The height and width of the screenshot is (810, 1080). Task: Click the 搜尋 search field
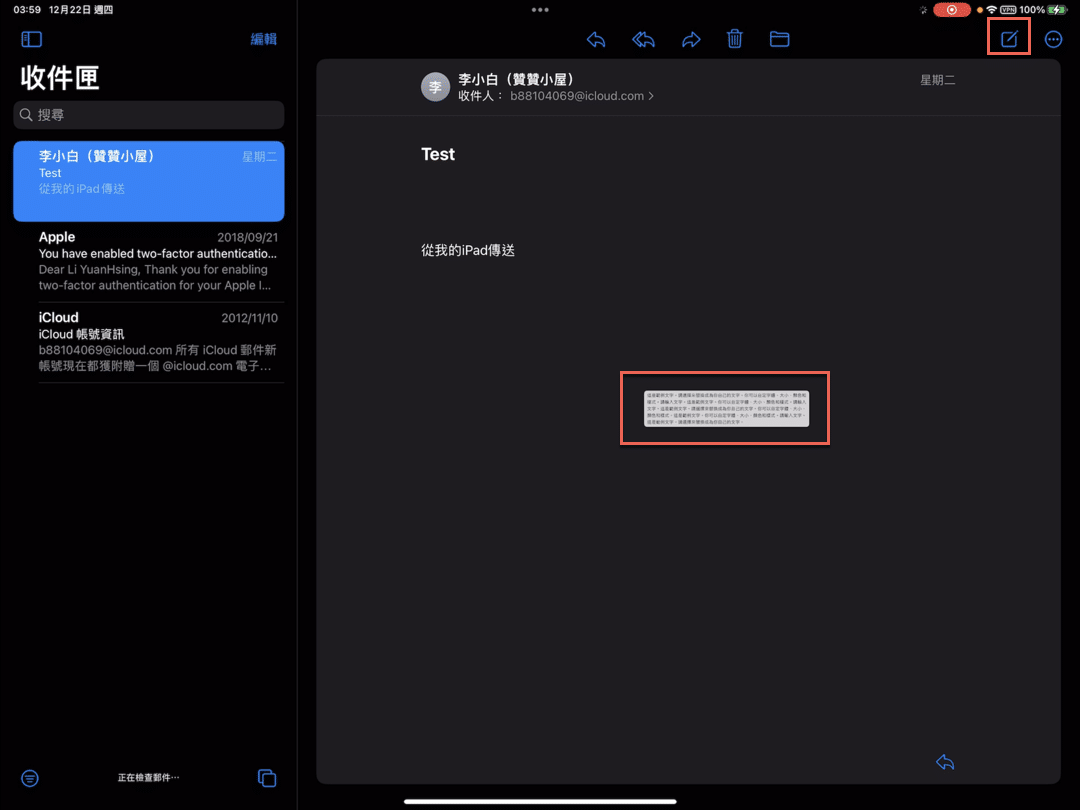[149, 115]
